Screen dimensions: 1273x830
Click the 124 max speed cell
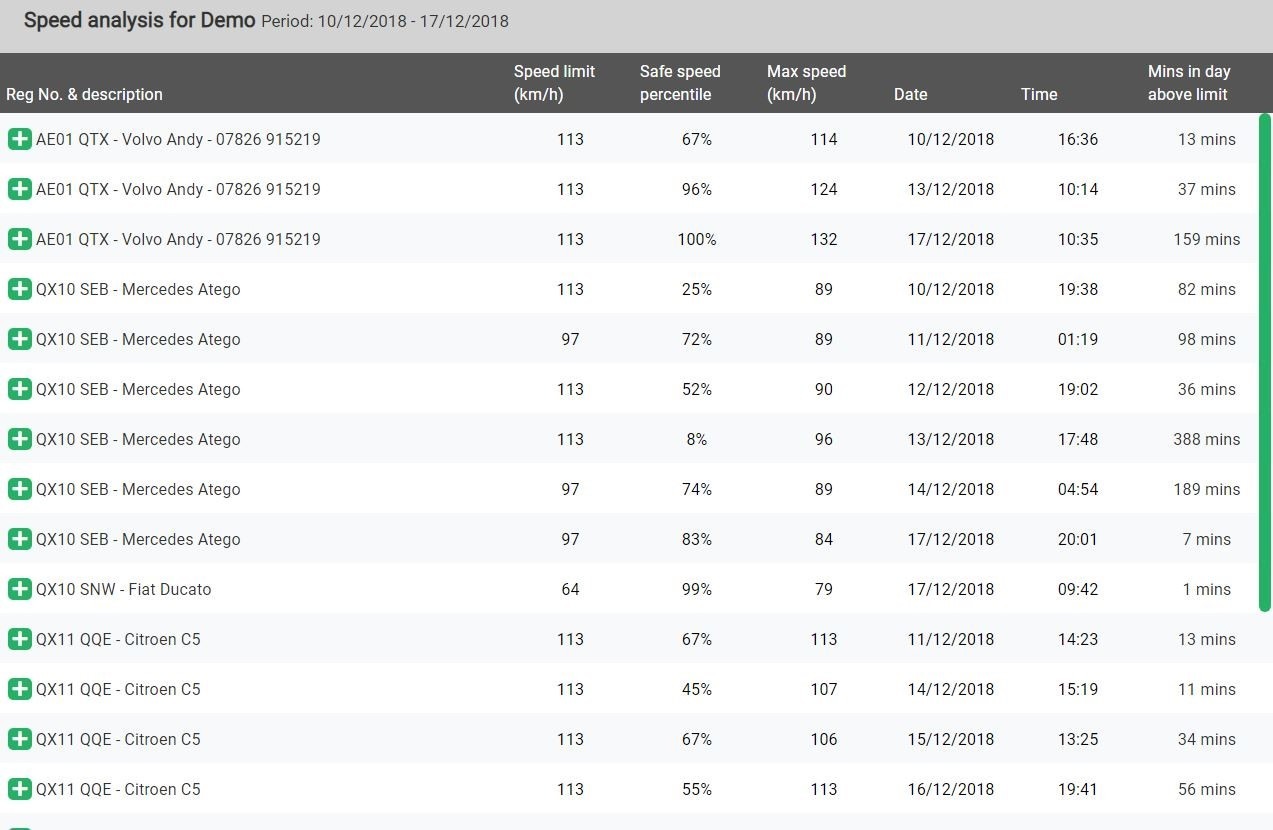coord(824,189)
